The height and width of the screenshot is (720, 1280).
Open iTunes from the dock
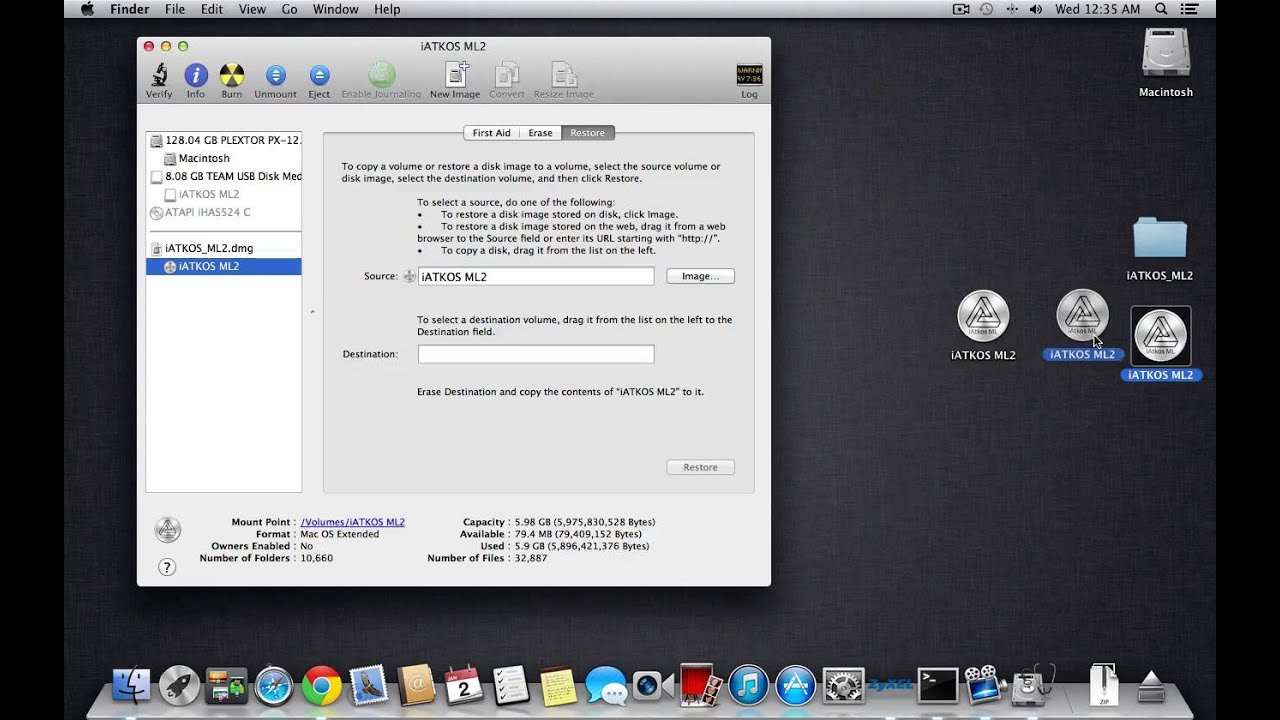[748, 685]
